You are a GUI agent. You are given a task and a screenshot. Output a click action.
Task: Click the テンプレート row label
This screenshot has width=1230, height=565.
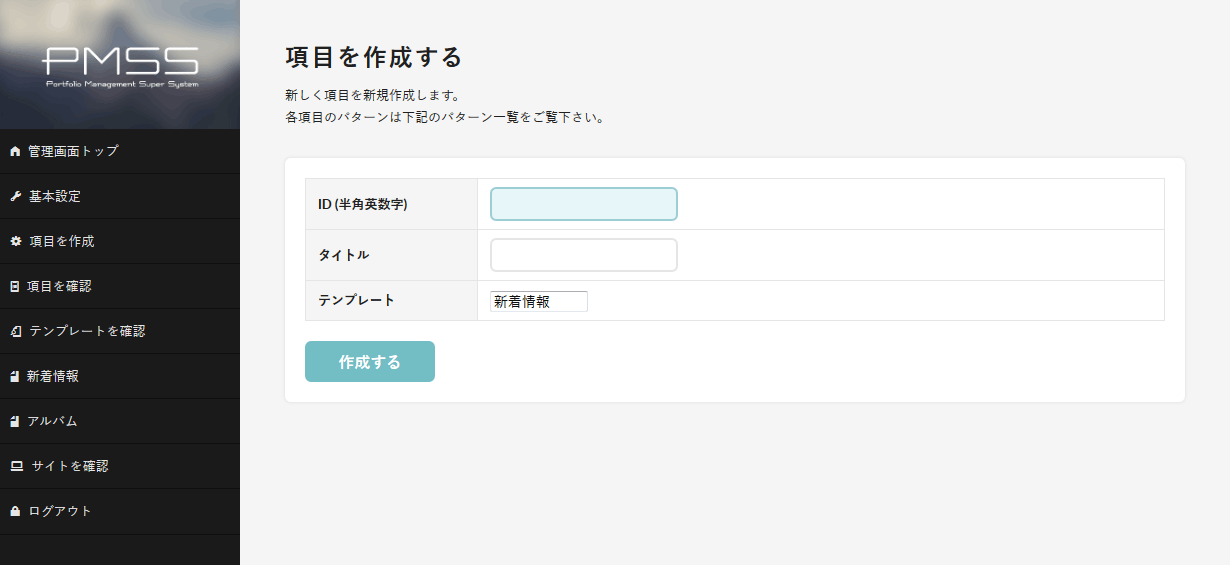(357, 300)
